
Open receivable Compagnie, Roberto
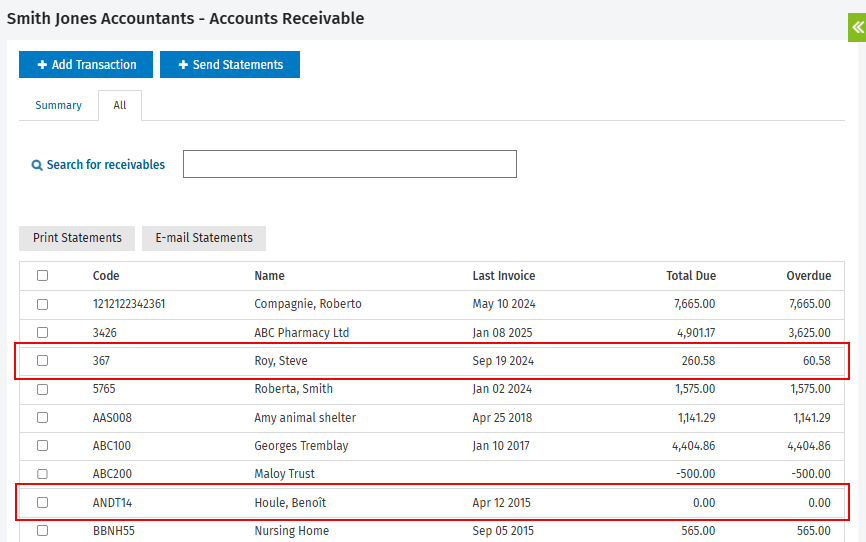coord(308,304)
